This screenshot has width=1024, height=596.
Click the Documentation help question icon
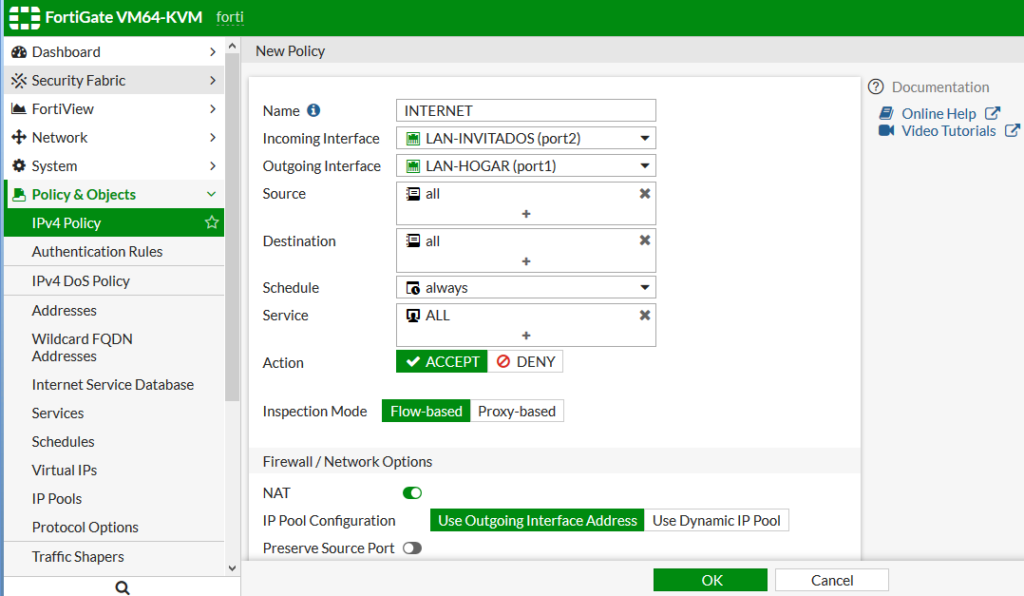coord(876,87)
